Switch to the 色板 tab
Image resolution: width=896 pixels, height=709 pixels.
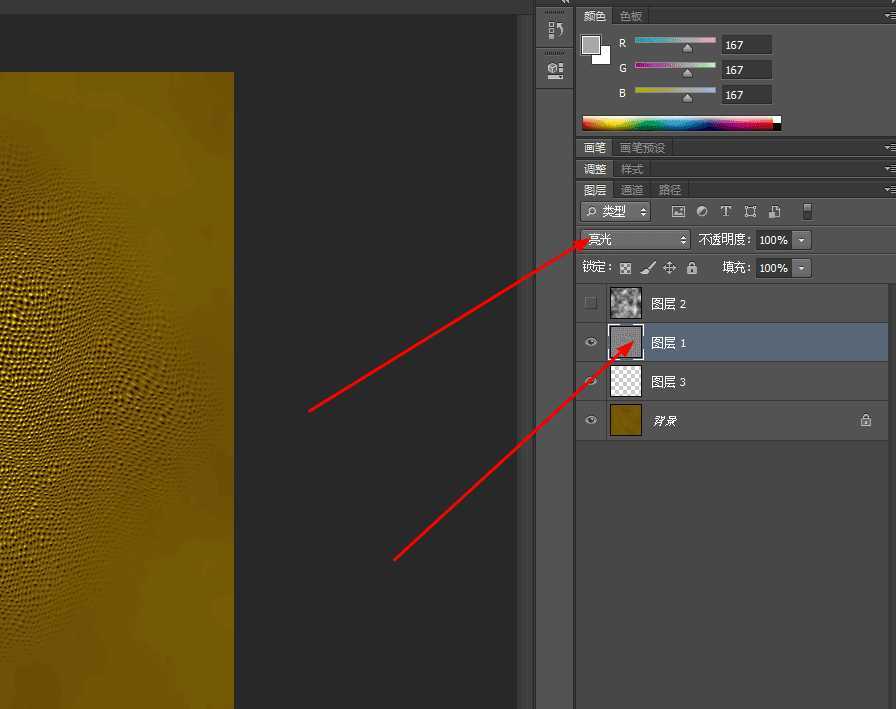tap(631, 16)
